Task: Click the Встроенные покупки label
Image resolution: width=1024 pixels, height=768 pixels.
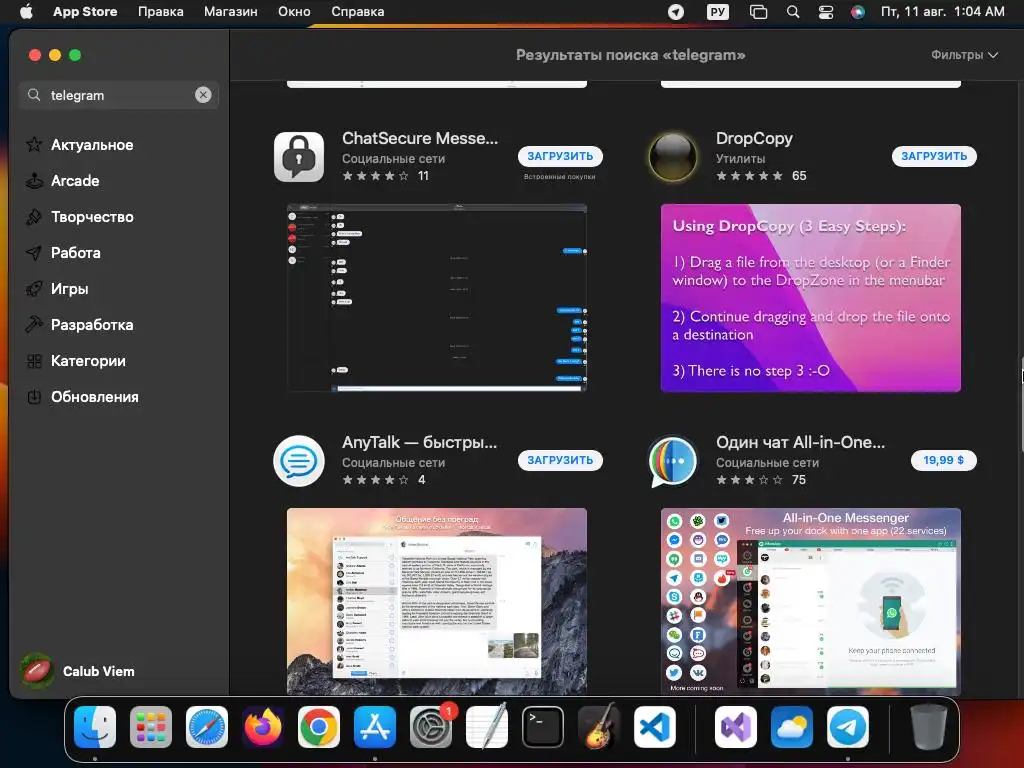Action: tap(560, 176)
